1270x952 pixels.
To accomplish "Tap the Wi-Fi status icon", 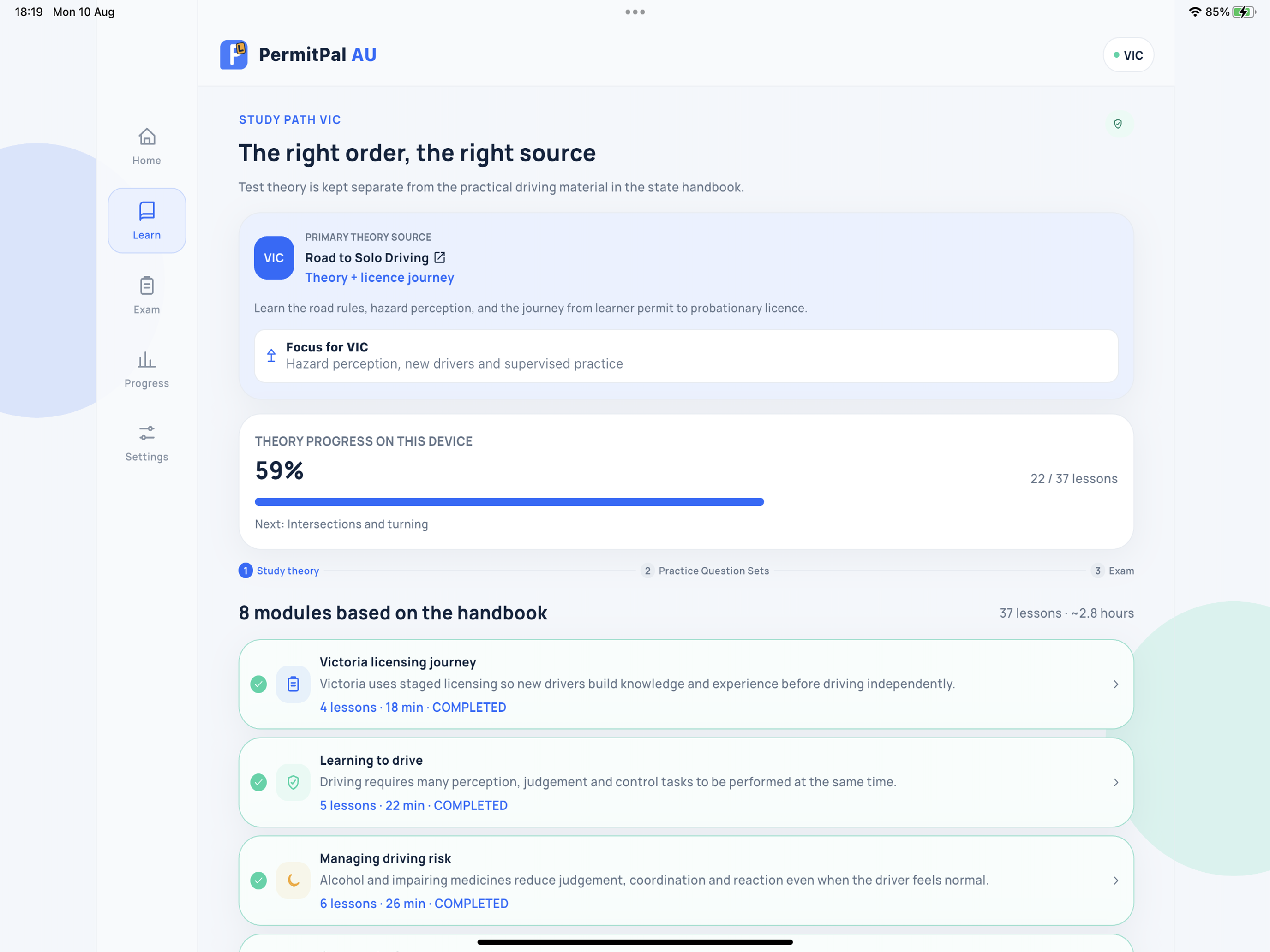I will (1194, 12).
